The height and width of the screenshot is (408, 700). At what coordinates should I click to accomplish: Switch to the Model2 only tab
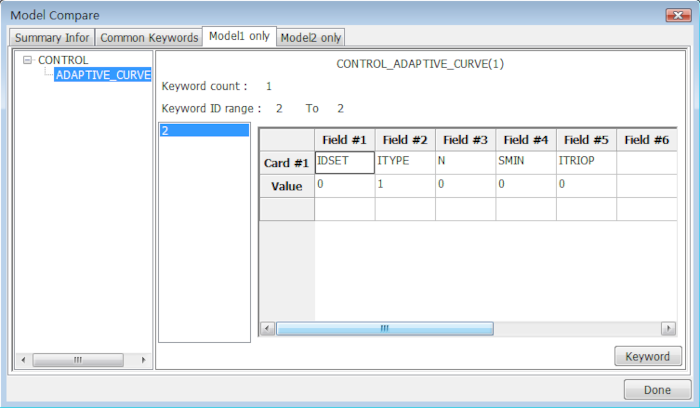coord(311,37)
